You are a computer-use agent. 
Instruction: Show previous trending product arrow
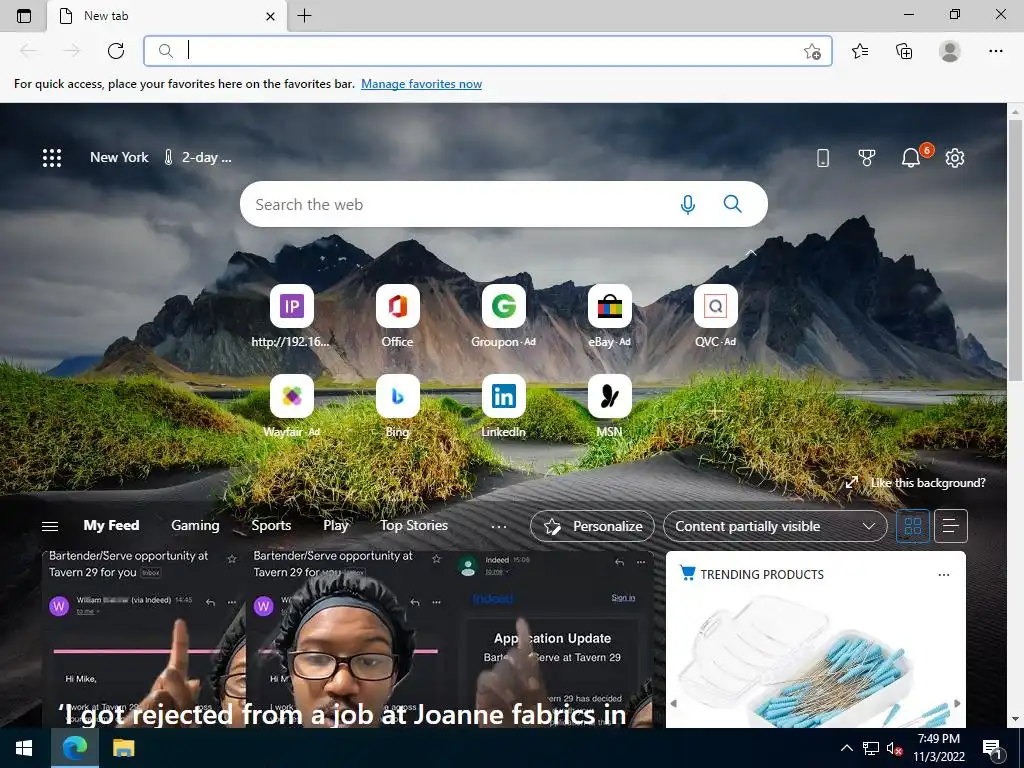click(674, 703)
